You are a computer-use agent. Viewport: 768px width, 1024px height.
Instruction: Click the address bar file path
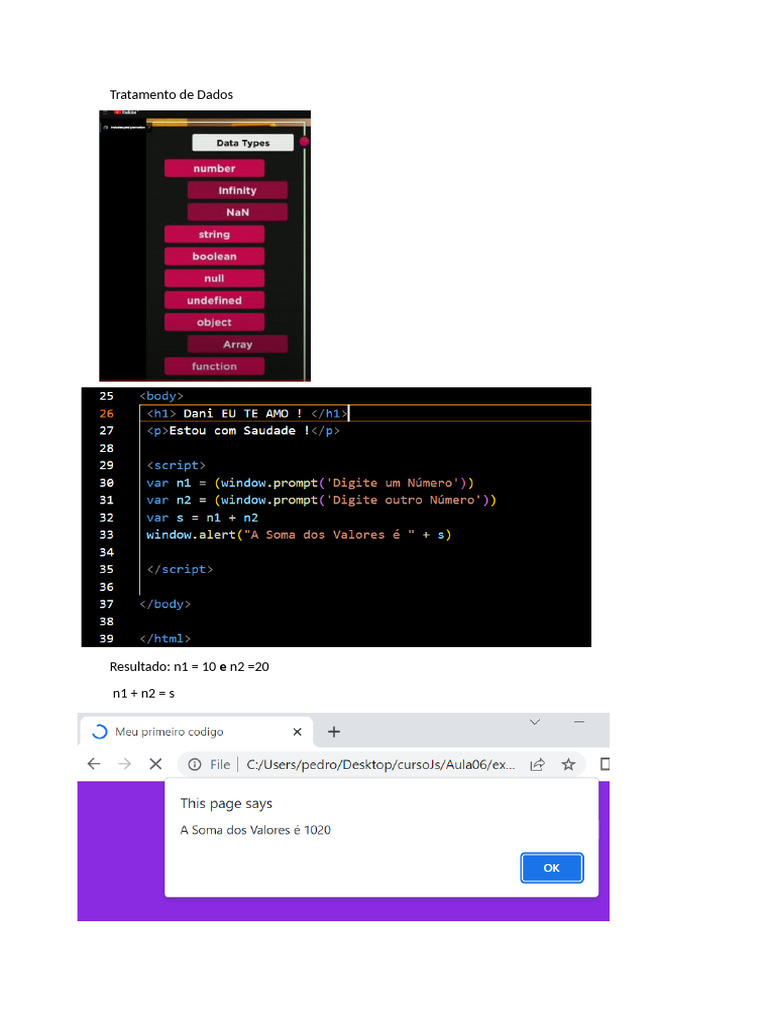[x=380, y=764]
